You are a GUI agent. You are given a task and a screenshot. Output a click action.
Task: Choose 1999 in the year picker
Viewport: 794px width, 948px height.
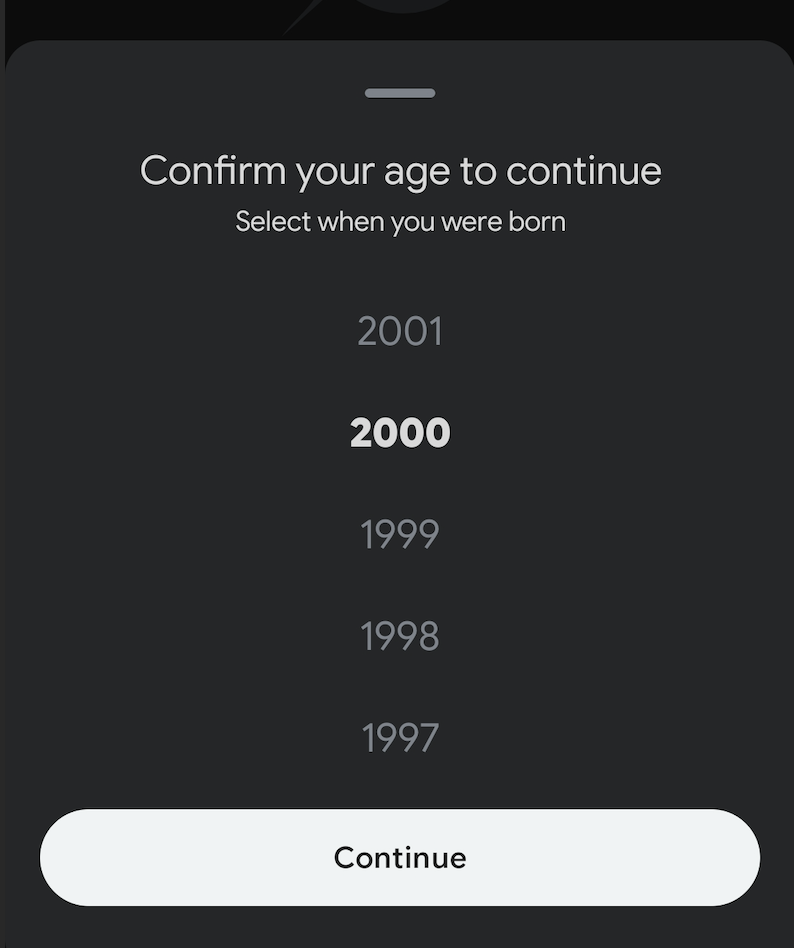point(400,534)
